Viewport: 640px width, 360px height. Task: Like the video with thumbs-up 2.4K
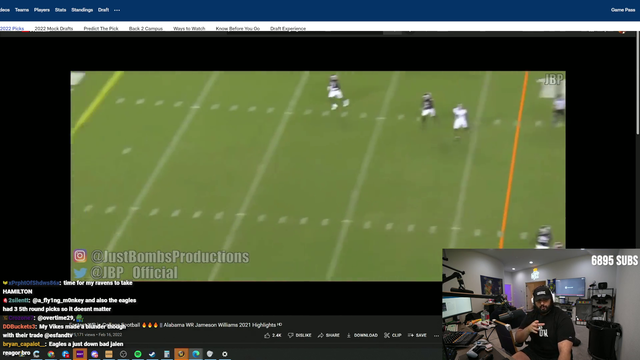click(273, 336)
